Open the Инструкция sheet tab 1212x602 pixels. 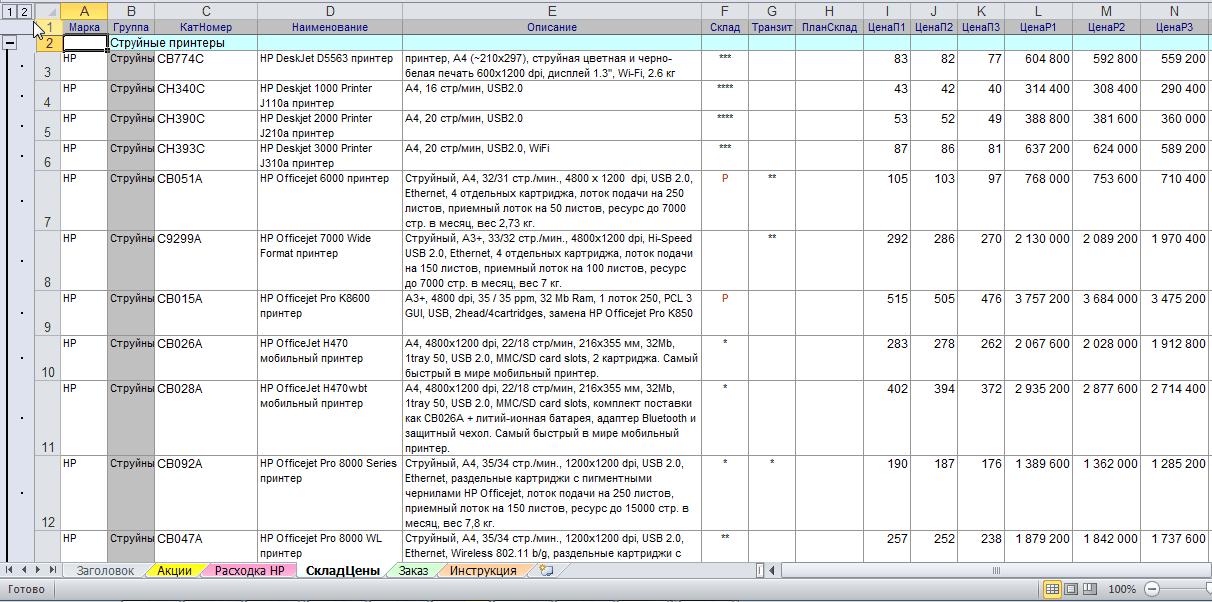point(483,571)
